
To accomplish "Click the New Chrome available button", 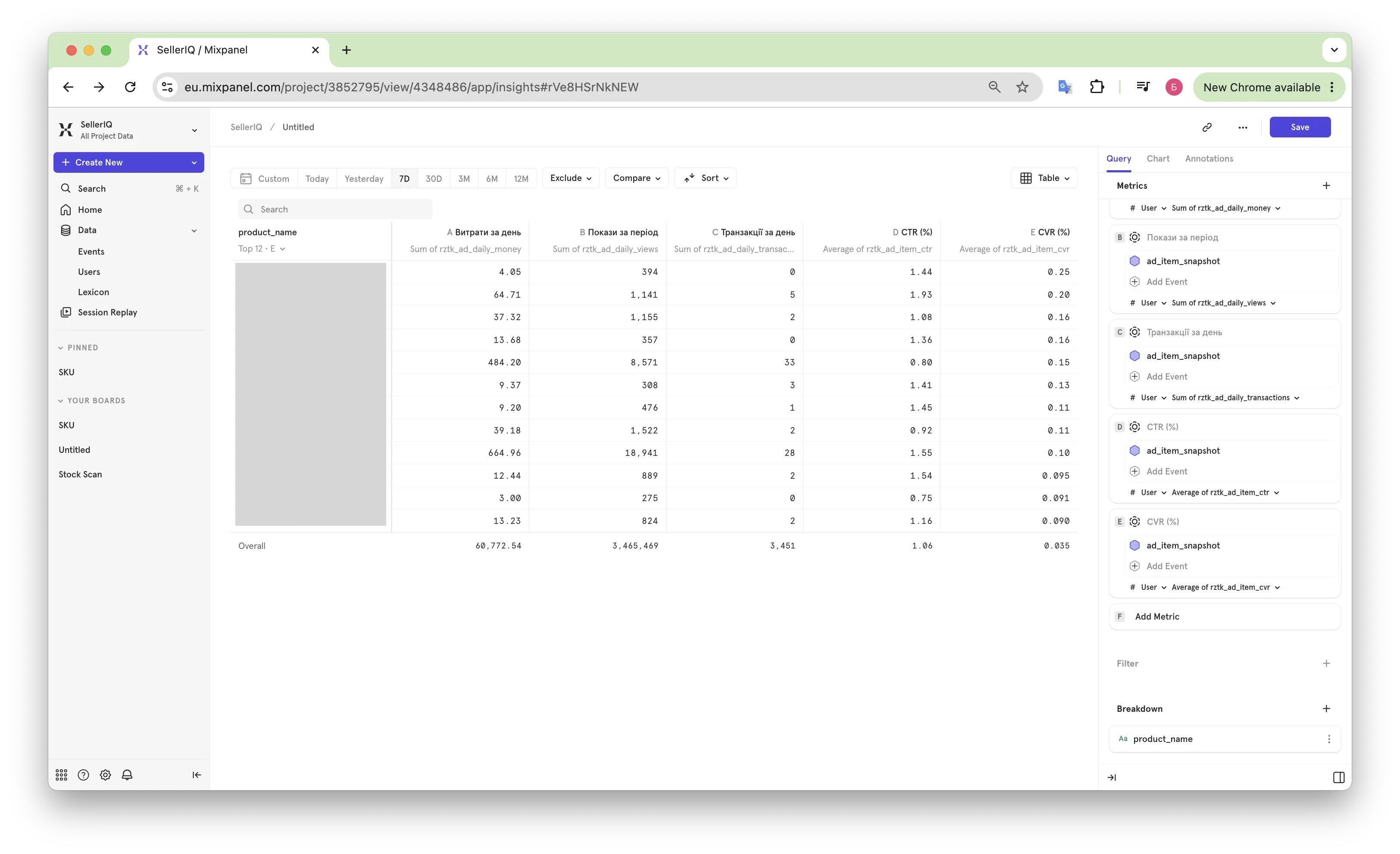I will [x=1268, y=87].
